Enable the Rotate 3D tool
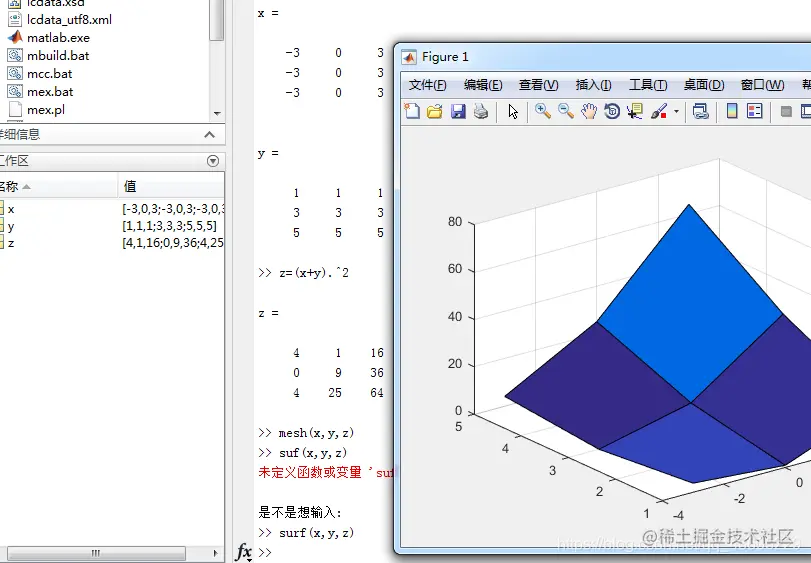 [x=612, y=111]
